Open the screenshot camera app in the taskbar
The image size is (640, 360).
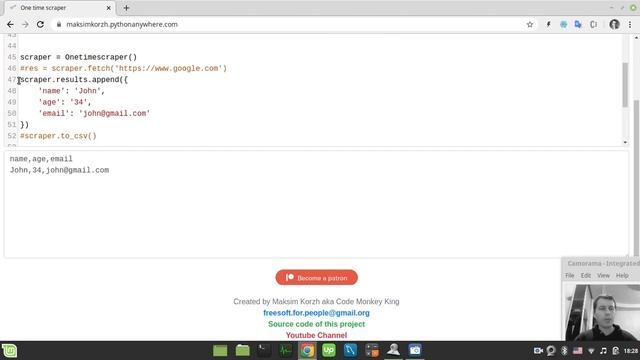(415, 351)
